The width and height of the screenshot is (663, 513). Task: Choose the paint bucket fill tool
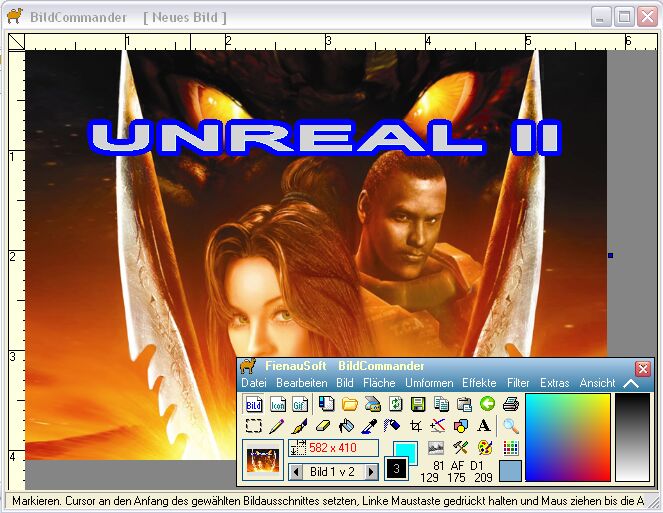tap(346, 426)
